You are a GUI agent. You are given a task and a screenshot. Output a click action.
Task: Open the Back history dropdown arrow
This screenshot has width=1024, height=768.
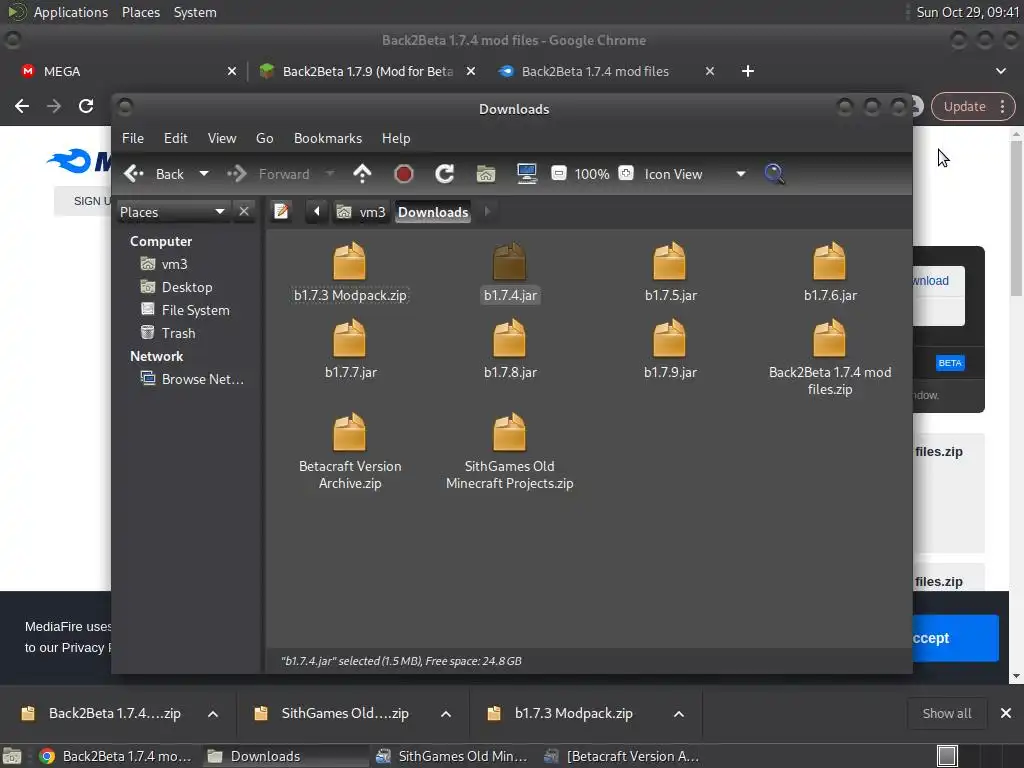(204, 174)
